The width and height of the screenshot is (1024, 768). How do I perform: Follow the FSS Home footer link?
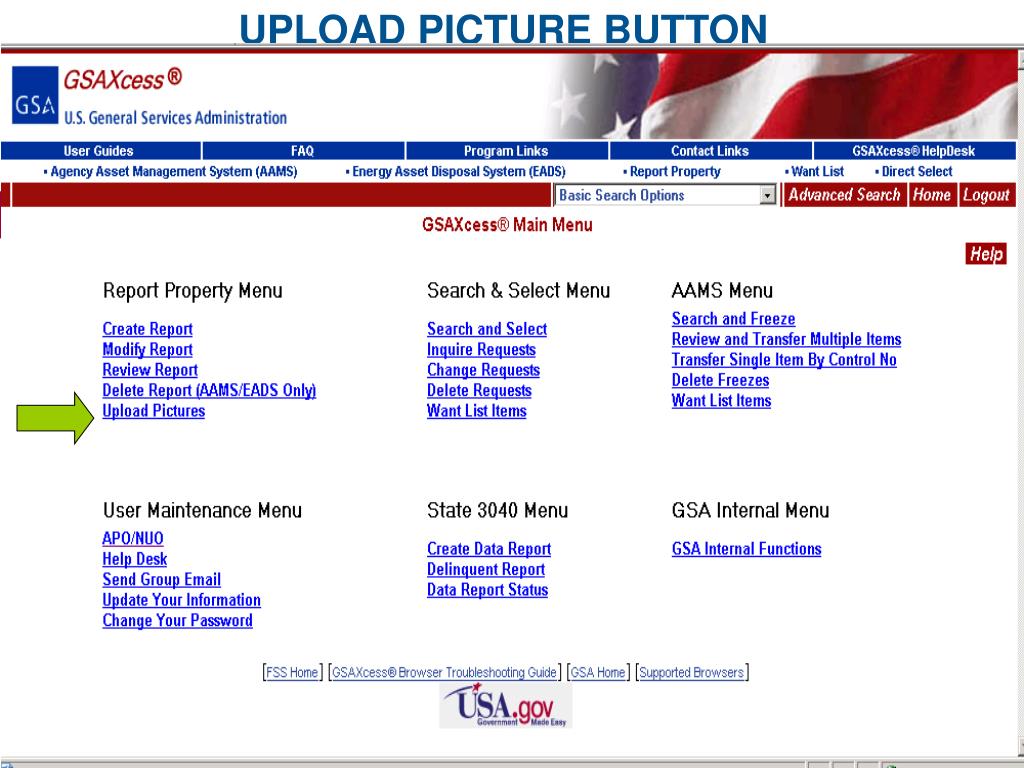[x=292, y=672]
